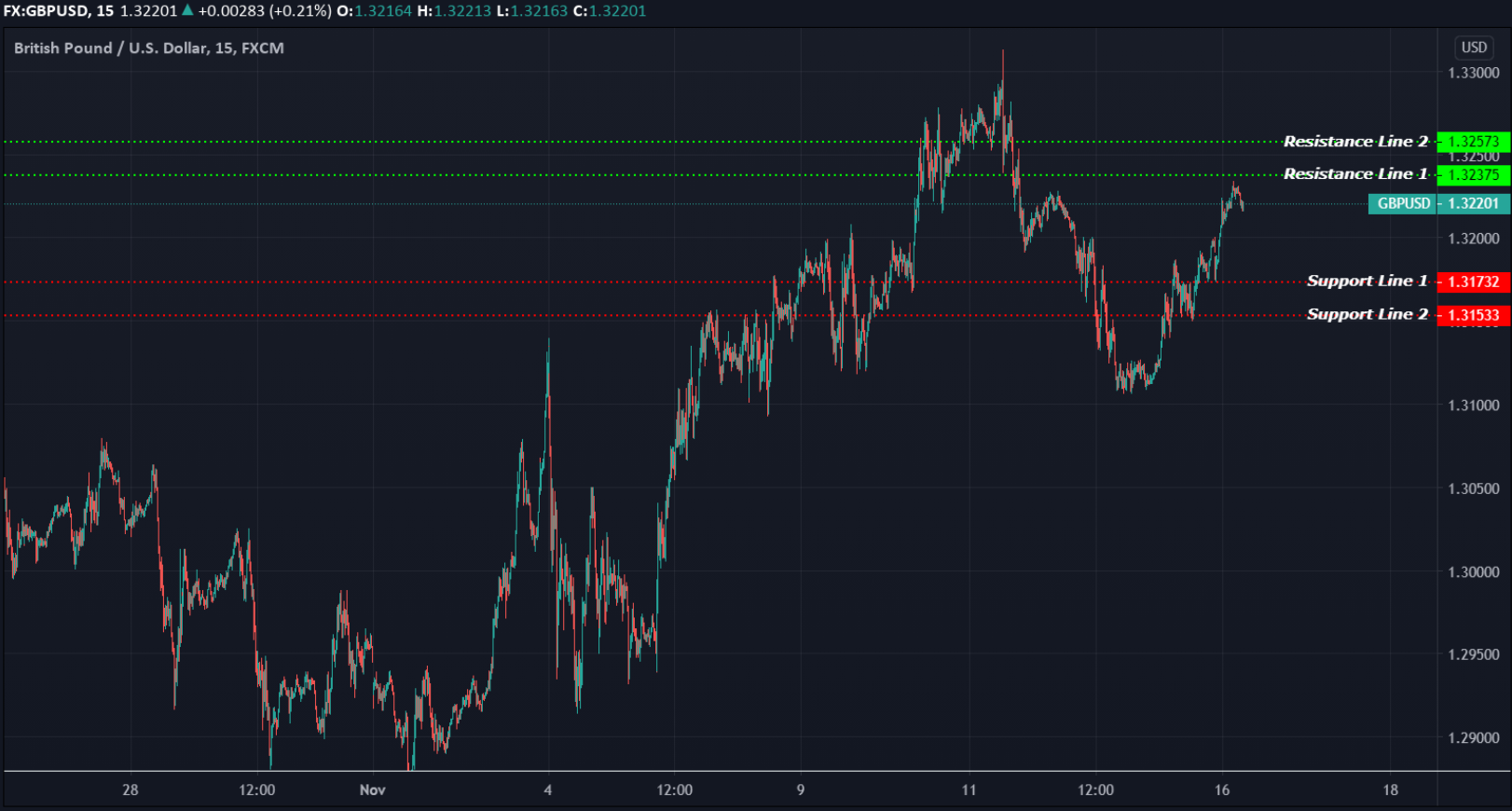Click the 1.29000 price axis label
Viewport: 1512px width, 811px height.
1473,738
